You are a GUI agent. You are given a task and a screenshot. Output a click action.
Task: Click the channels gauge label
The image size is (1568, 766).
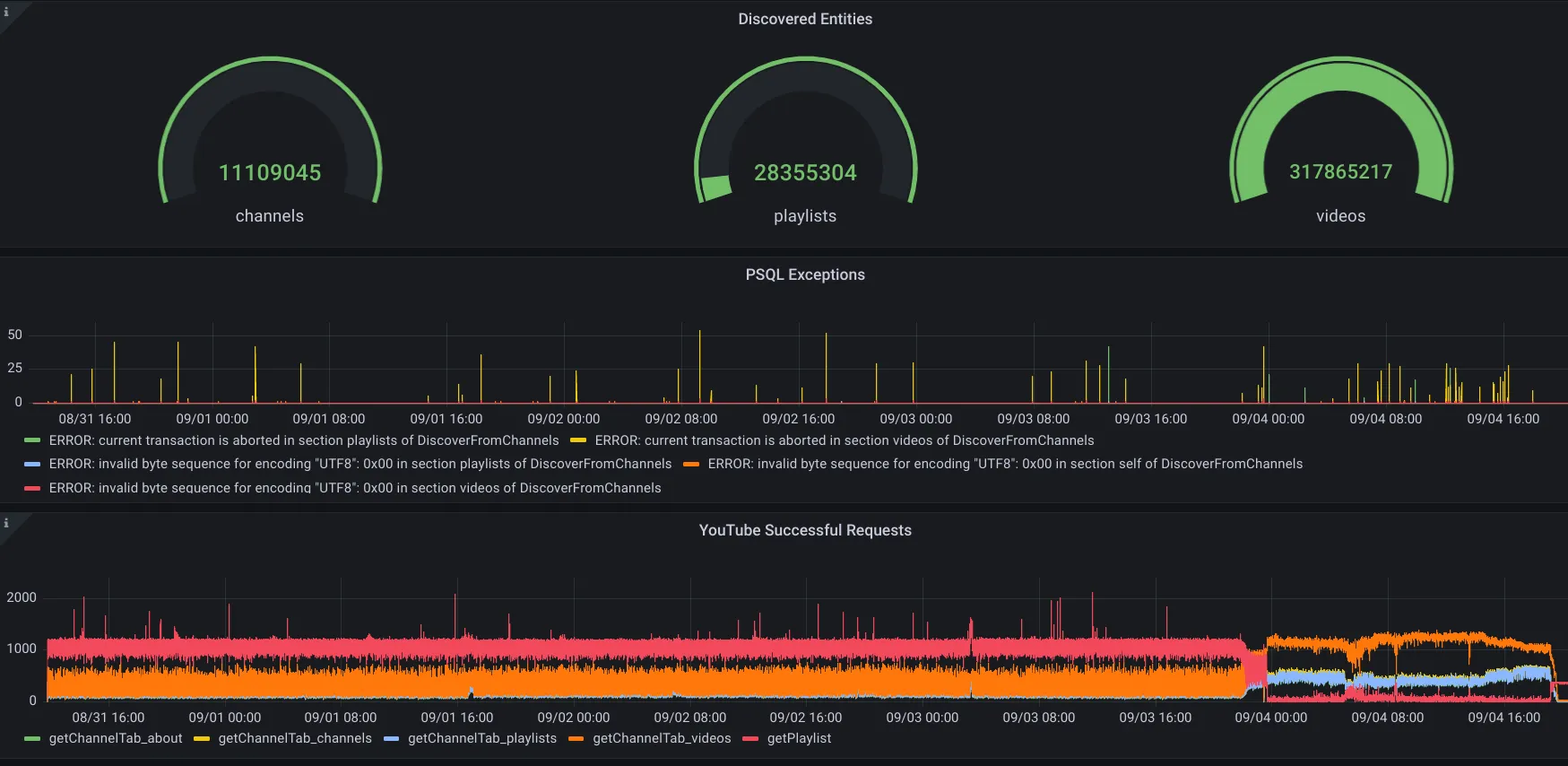click(270, 216)
